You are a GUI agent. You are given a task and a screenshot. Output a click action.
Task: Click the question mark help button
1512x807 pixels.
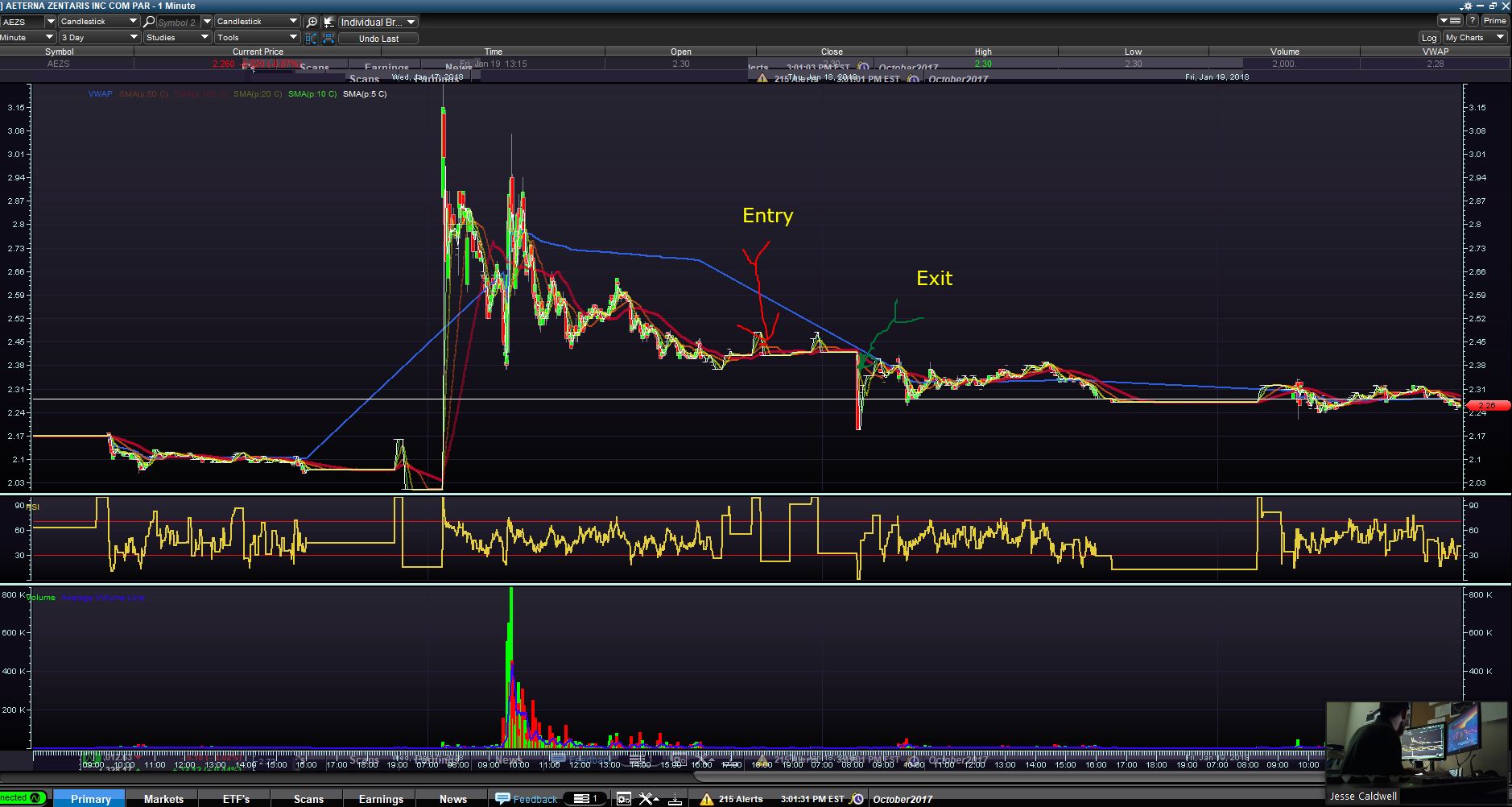pos(1473,21)
